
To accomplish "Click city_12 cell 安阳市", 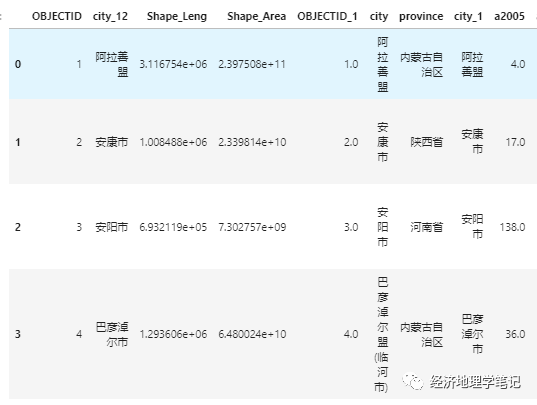I will (x=112, y=227).
